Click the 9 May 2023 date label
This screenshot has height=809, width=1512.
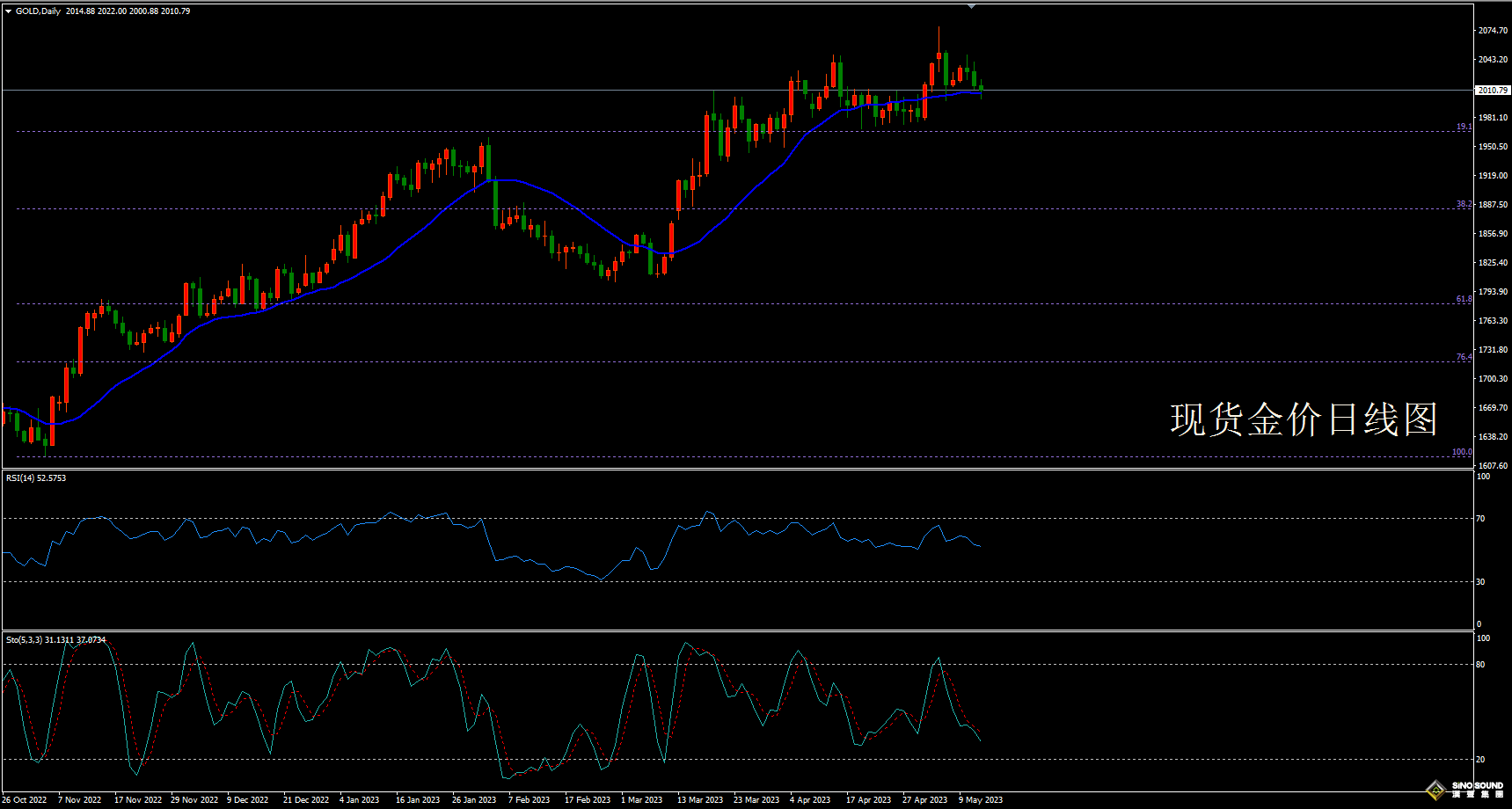(x=981, y=800)
